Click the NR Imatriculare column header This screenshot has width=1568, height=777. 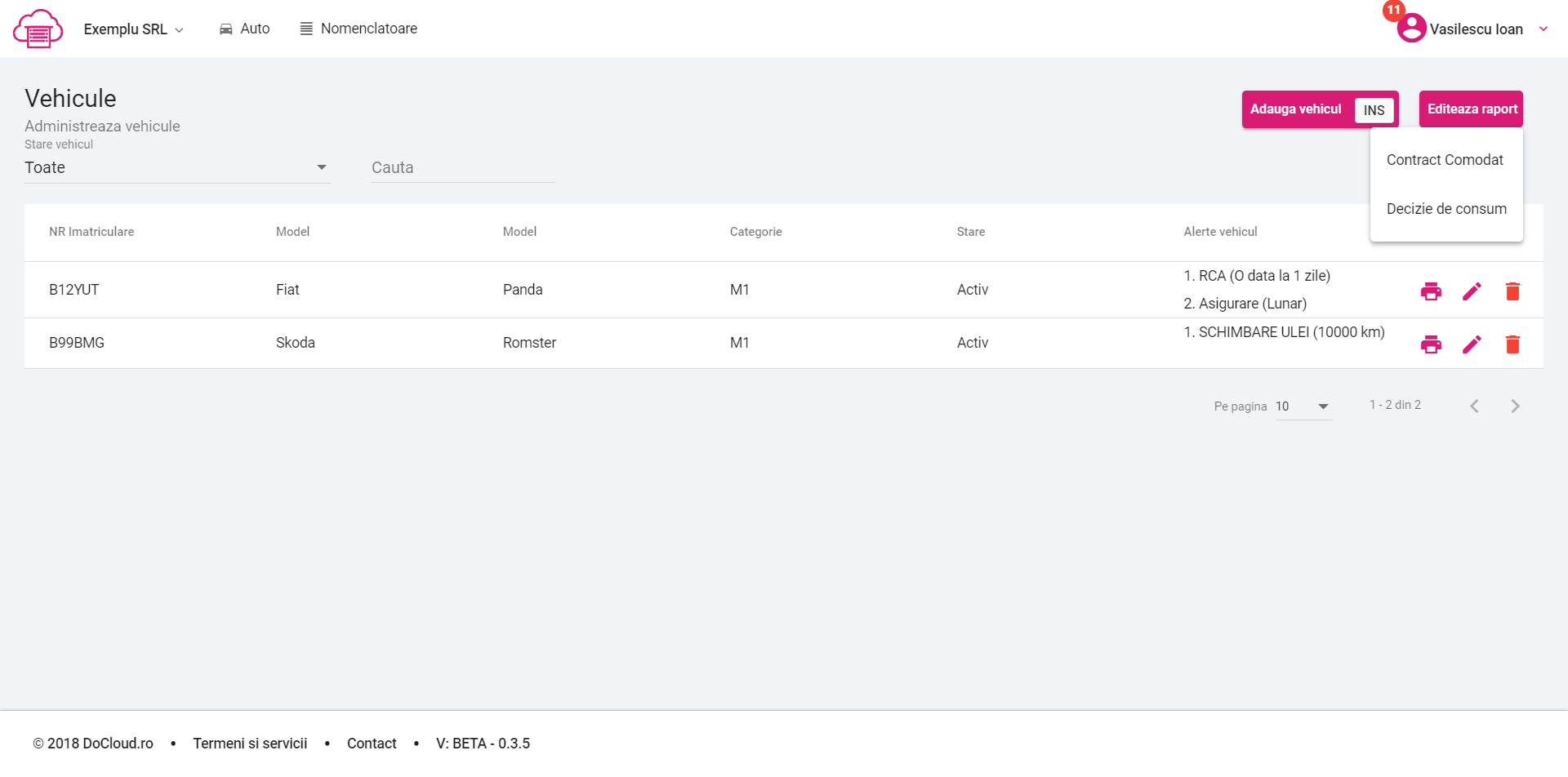pos(91,232)
